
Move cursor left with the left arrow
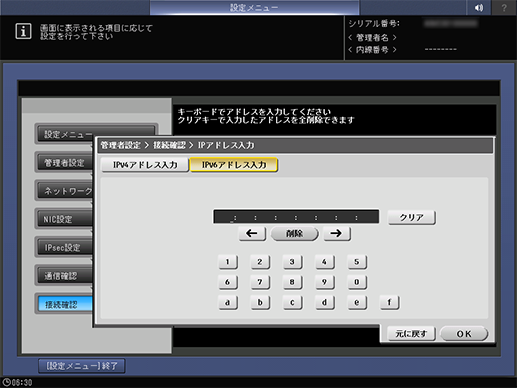252,233
